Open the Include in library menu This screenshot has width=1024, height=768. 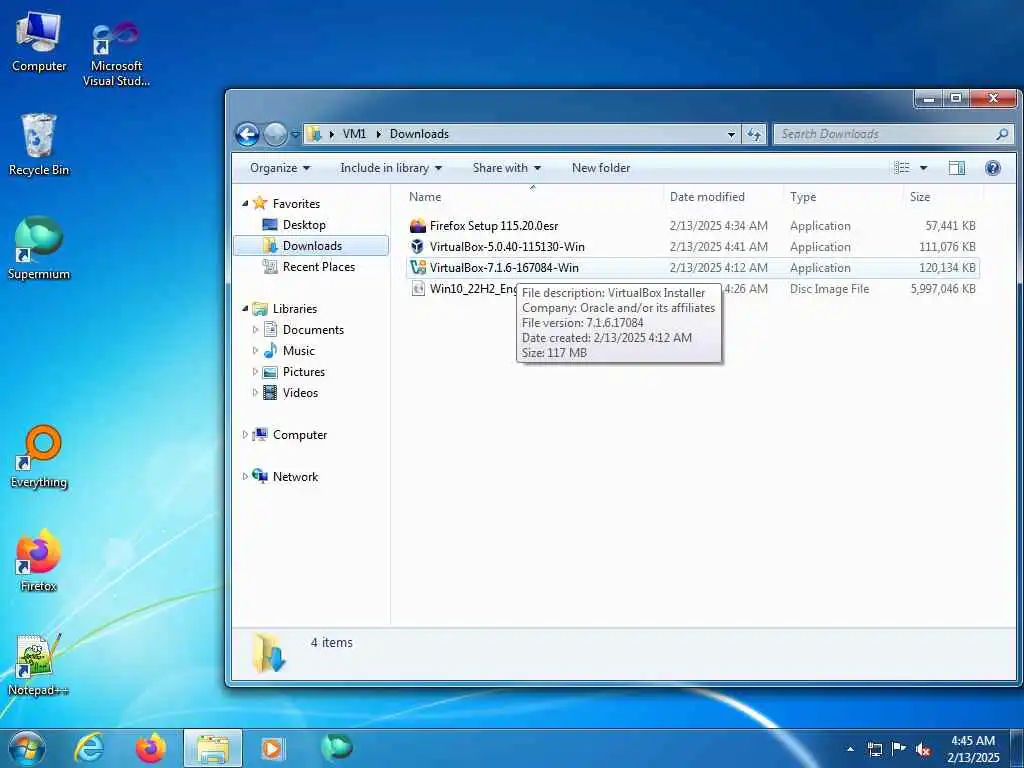391,168
